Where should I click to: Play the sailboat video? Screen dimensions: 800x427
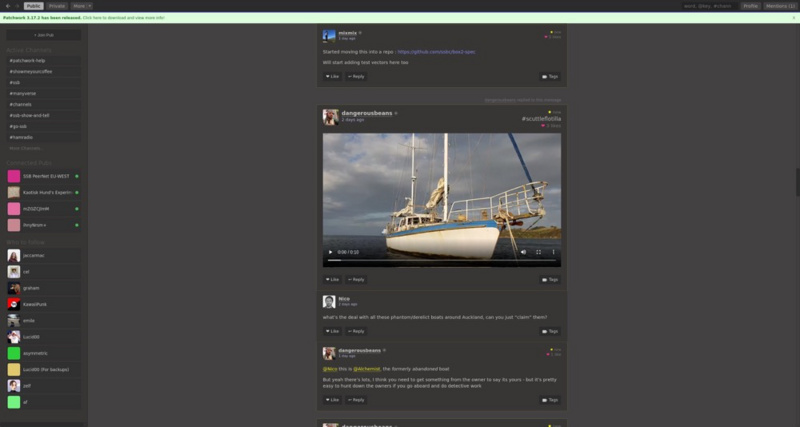(331, 252)
